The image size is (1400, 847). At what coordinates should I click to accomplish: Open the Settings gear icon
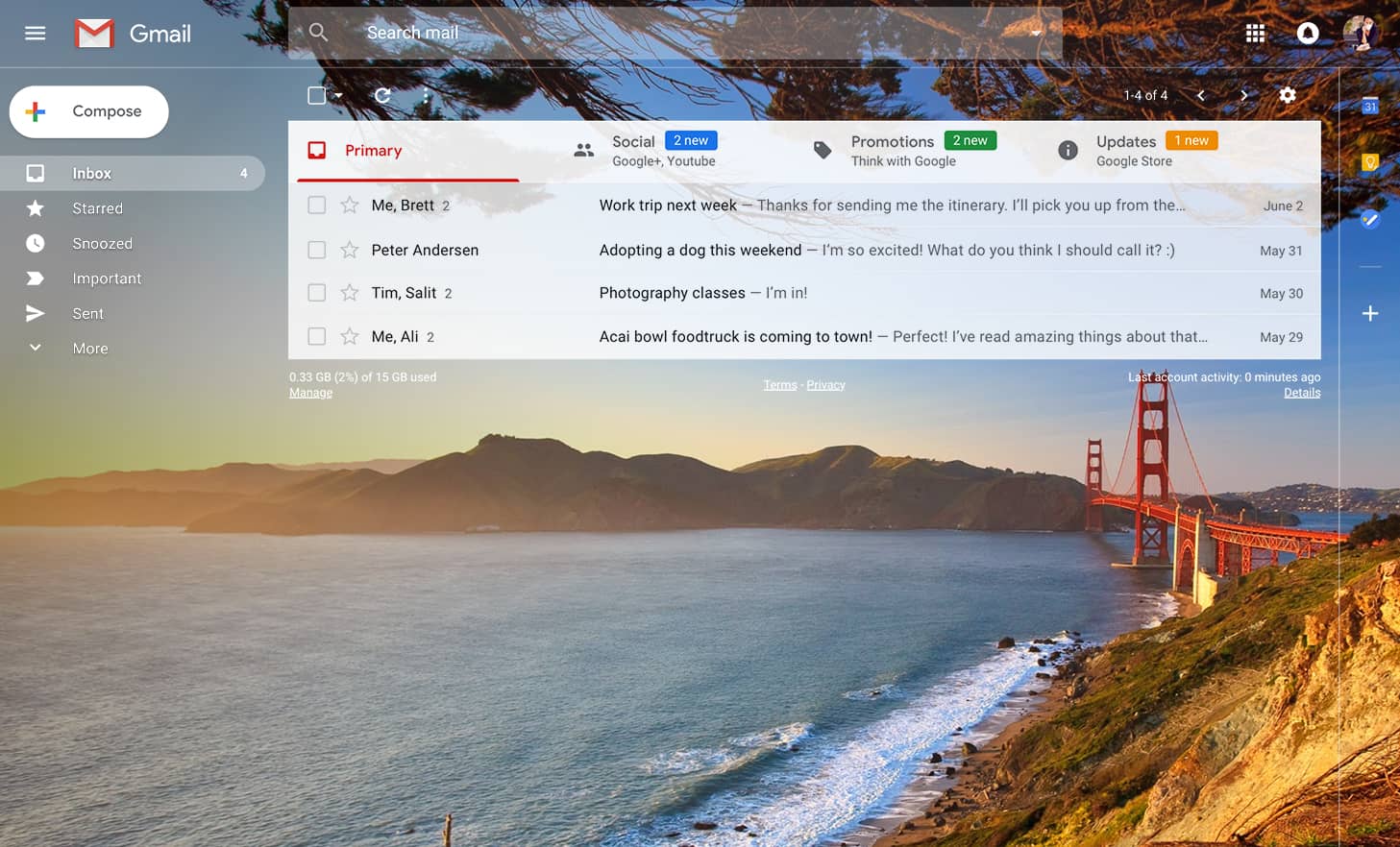pos(1288,95)
